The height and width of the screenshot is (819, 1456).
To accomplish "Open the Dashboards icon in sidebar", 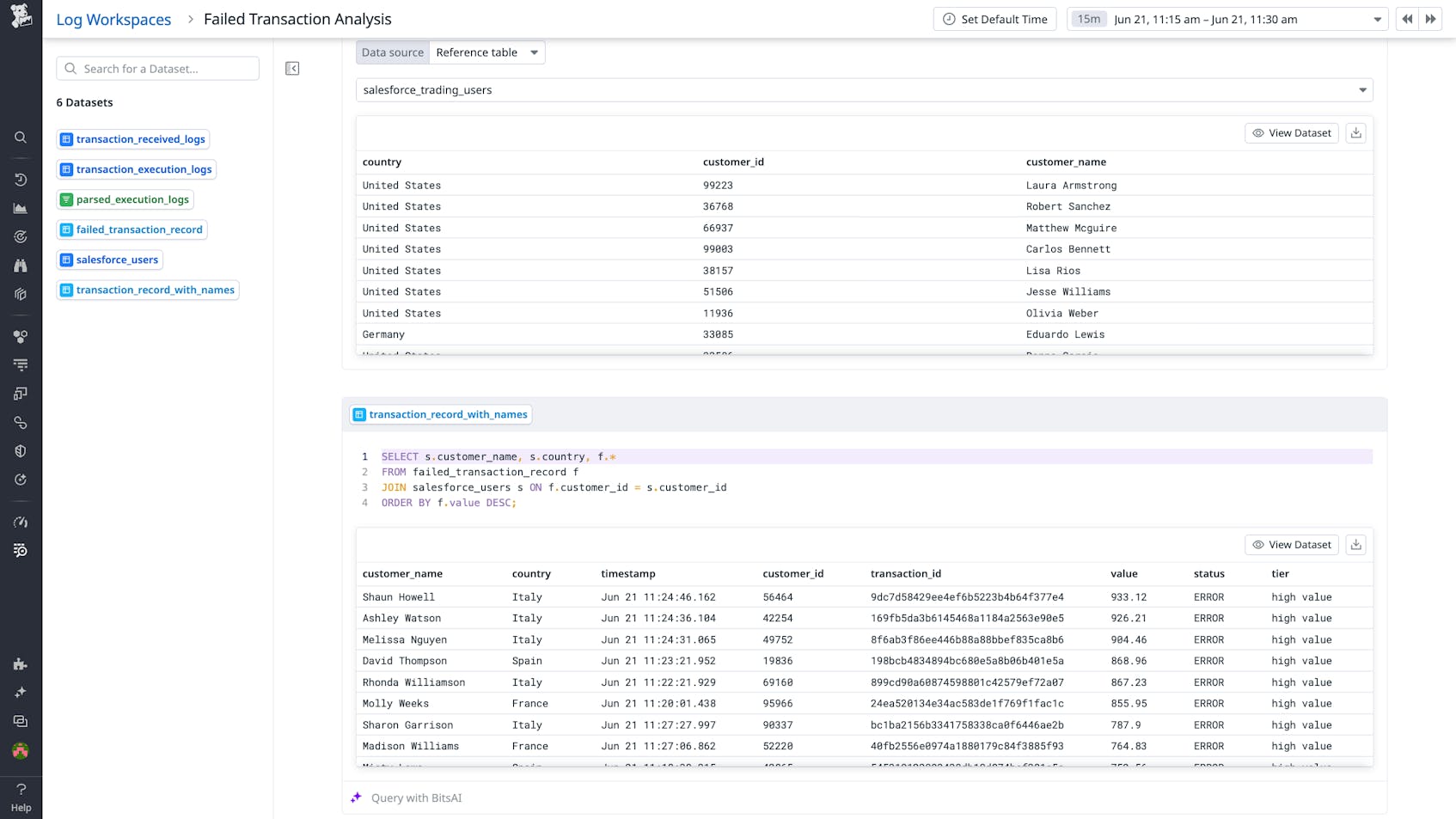I will 21,207.
